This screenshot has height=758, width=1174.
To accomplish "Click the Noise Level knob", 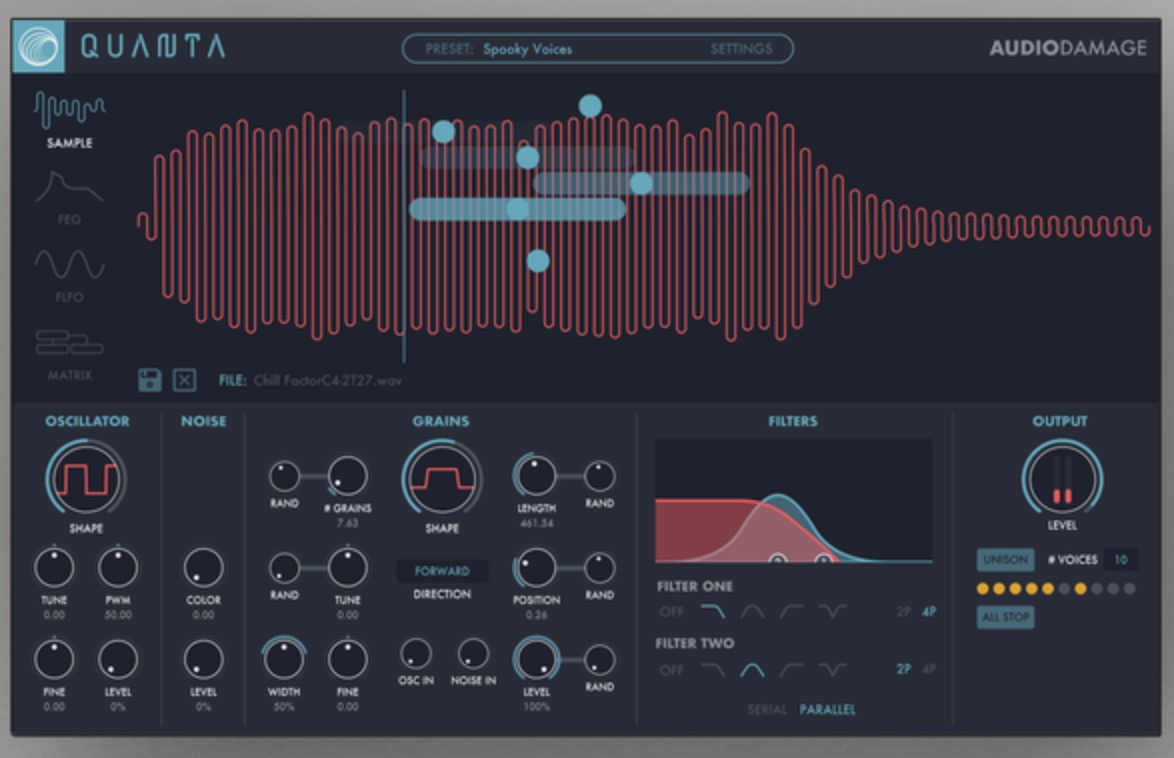I will click(204, 660).
